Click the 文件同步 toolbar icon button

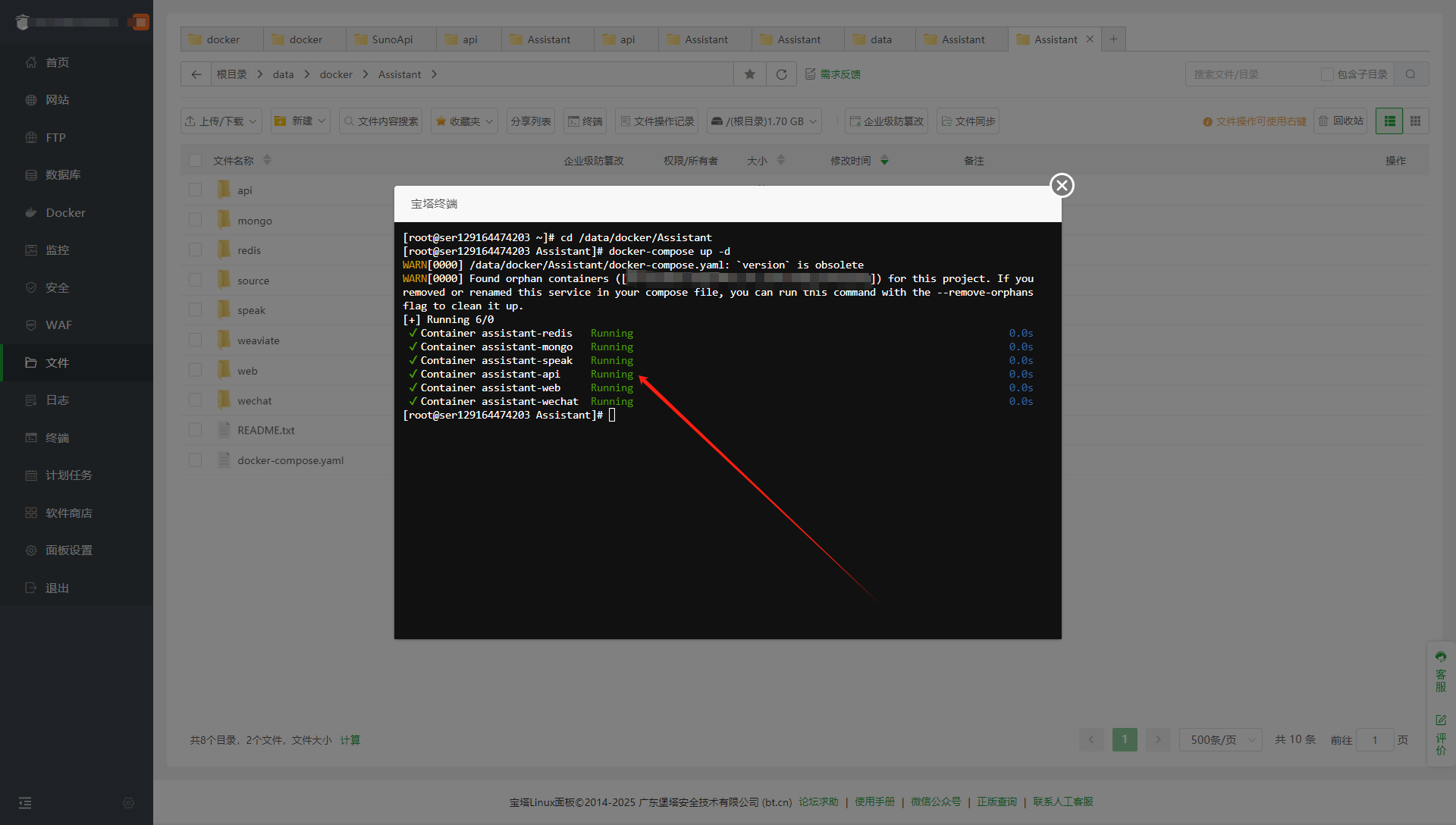click(x=968, y=121)
